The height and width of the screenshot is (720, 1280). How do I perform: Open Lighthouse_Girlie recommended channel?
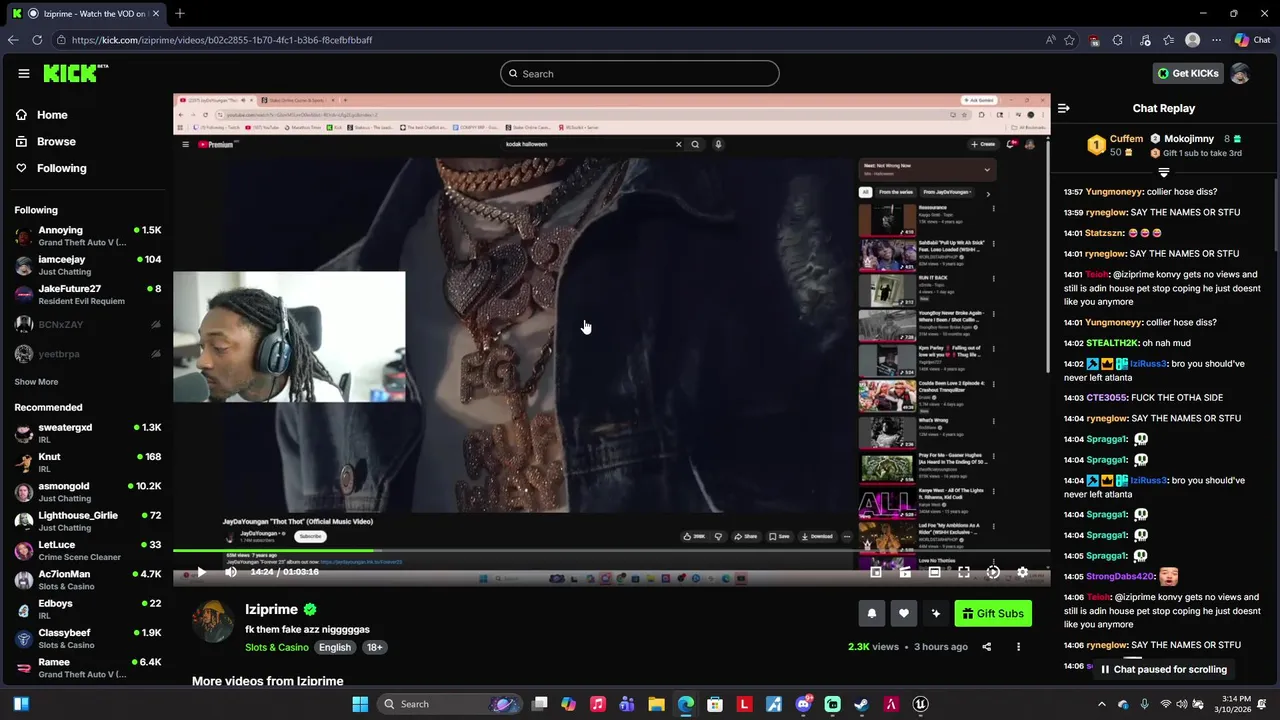pyautogui.click(x=87, y=521)
